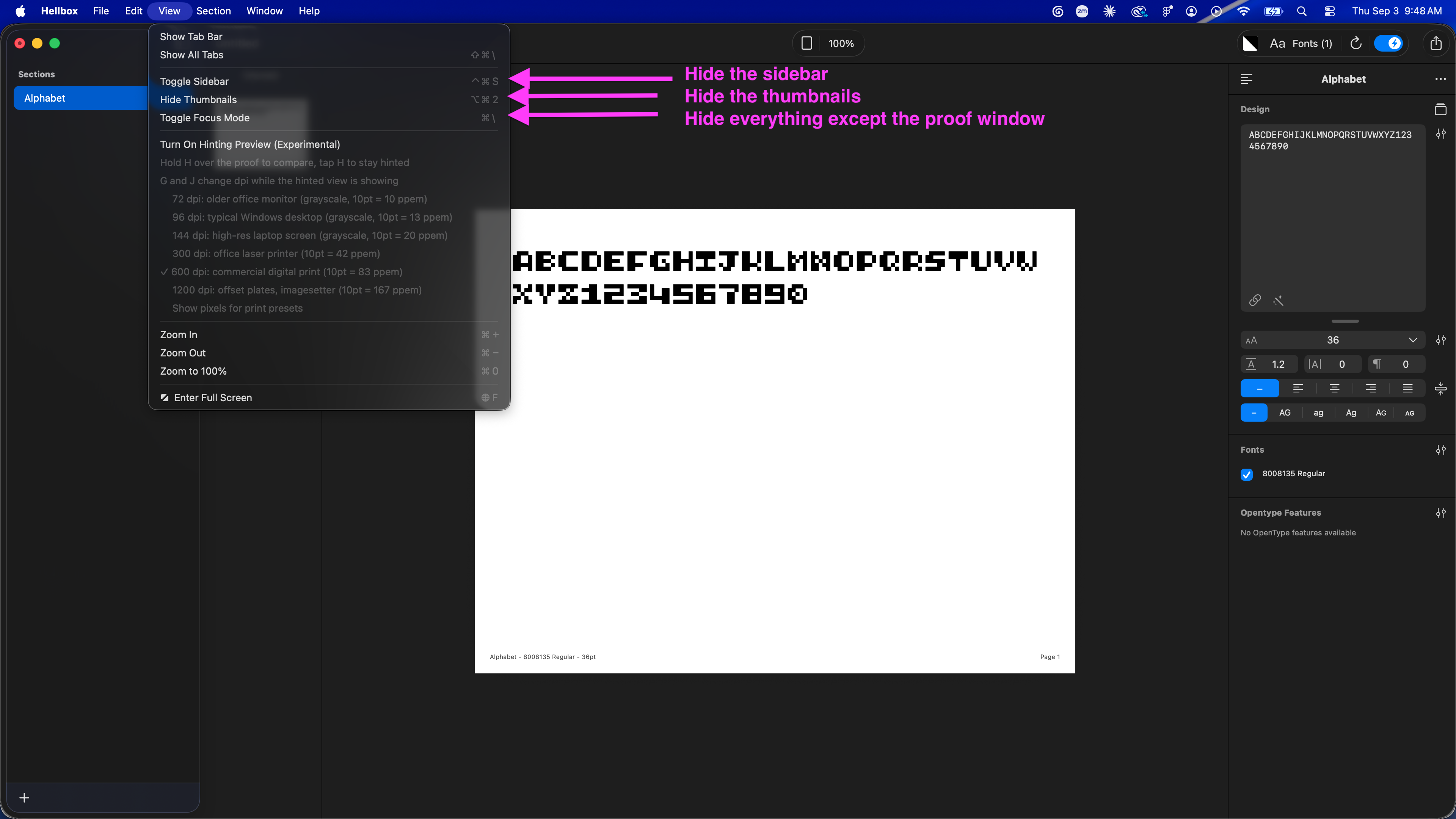
Task: Select the default dash case option
Action: (1254, 413)
